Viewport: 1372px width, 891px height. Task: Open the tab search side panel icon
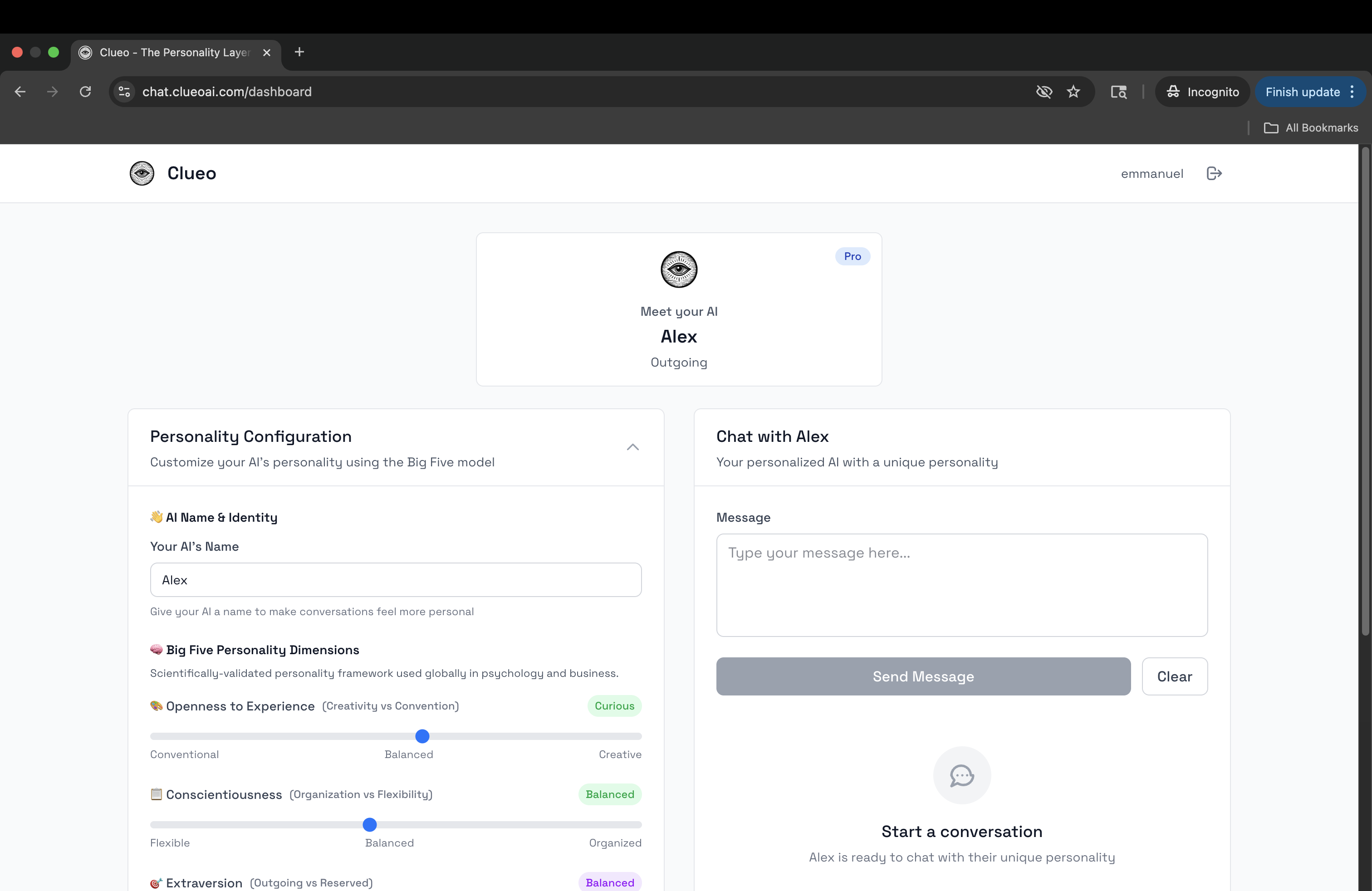(x=1118, y=92)
